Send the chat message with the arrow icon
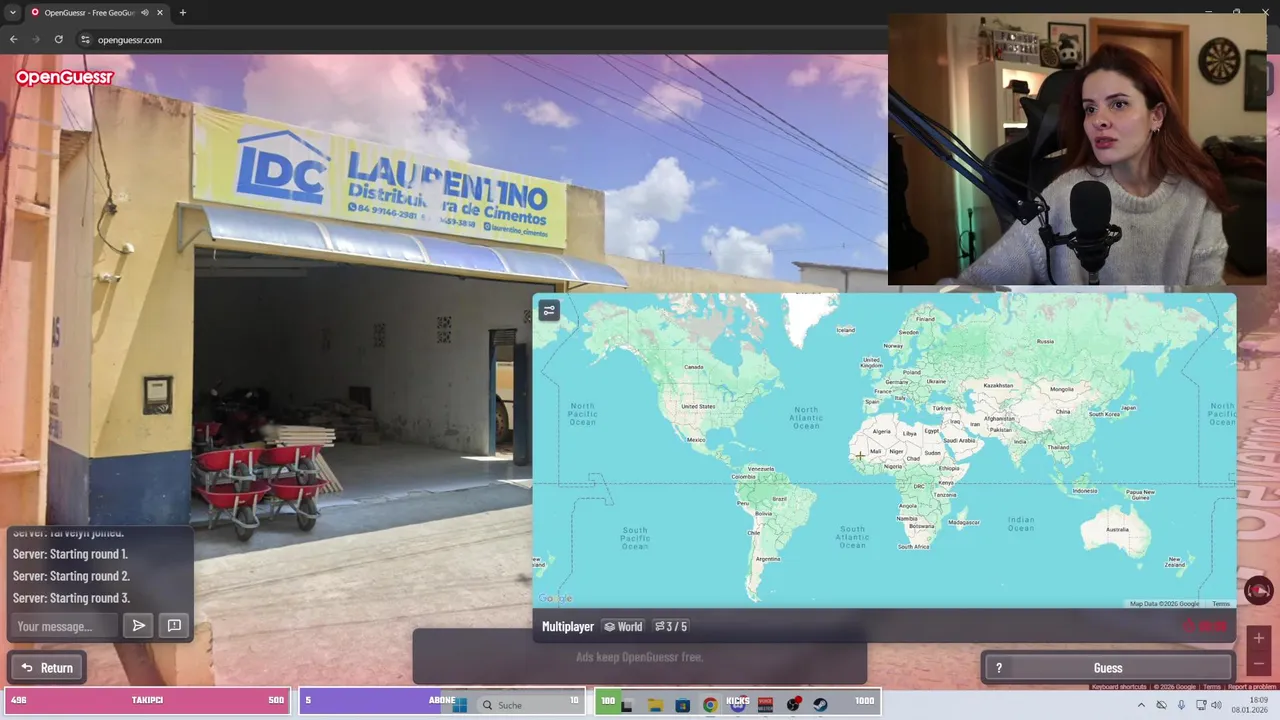Viewport: 1280px width, 720px height. point(139,626)
